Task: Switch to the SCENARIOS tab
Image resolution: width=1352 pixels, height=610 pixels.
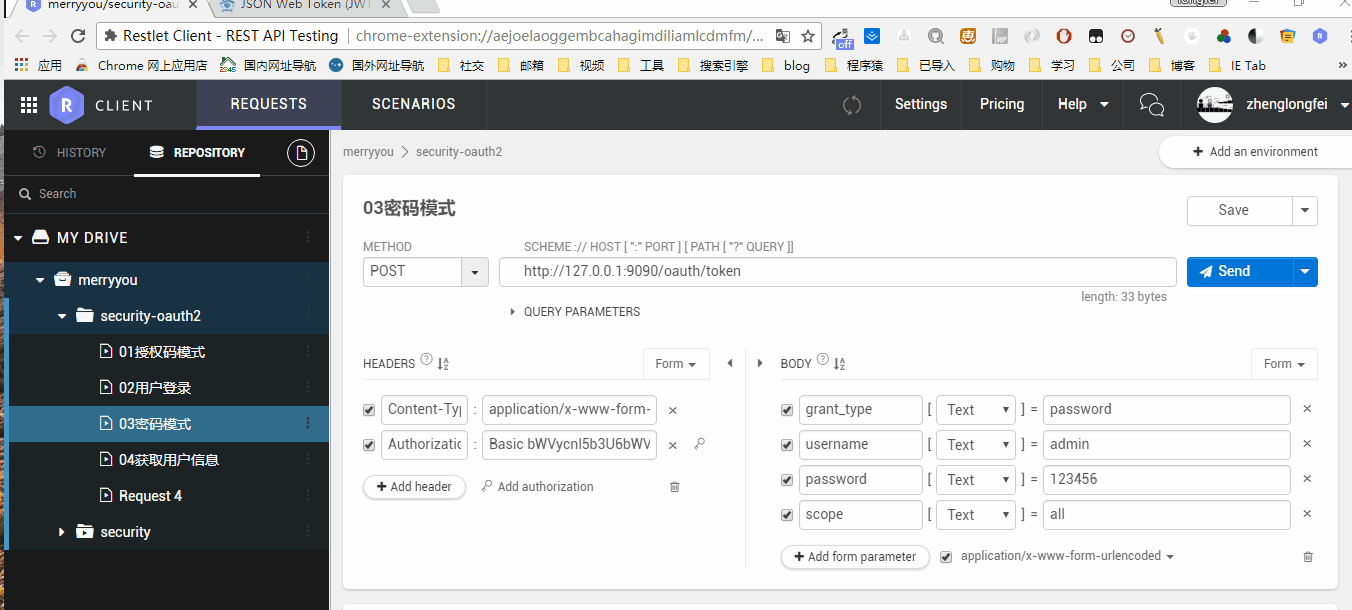Action: click(x=412, y=104)
